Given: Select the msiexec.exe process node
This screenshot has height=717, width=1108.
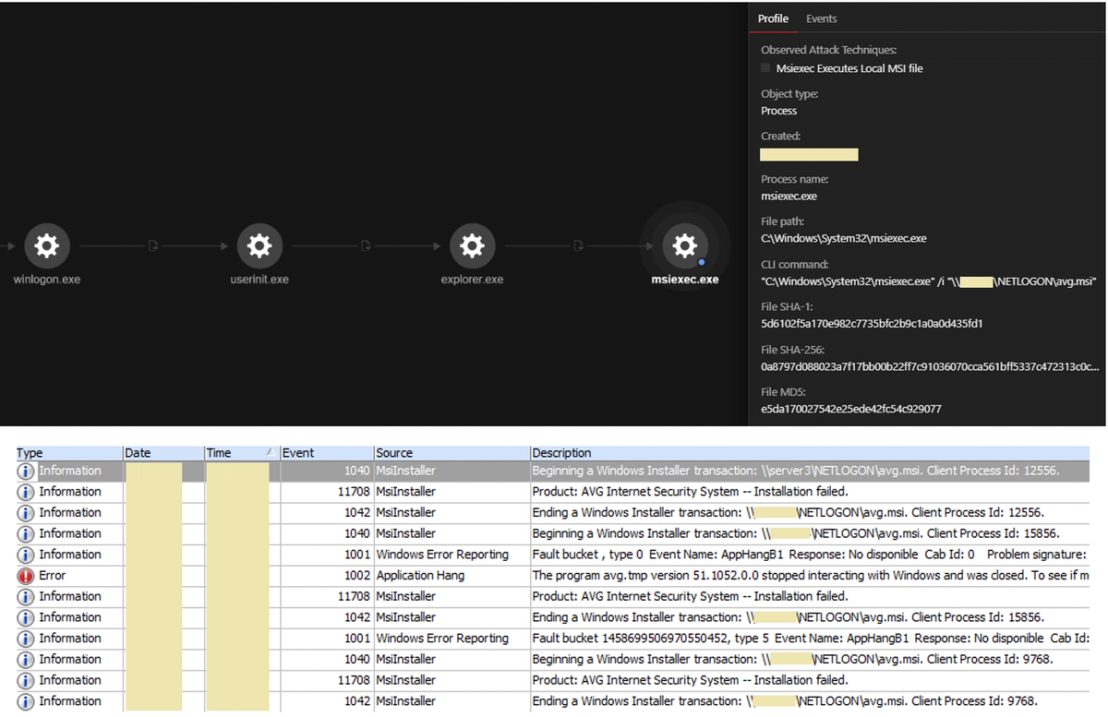Looking at the screenshot, I should [x=685, y=246].
